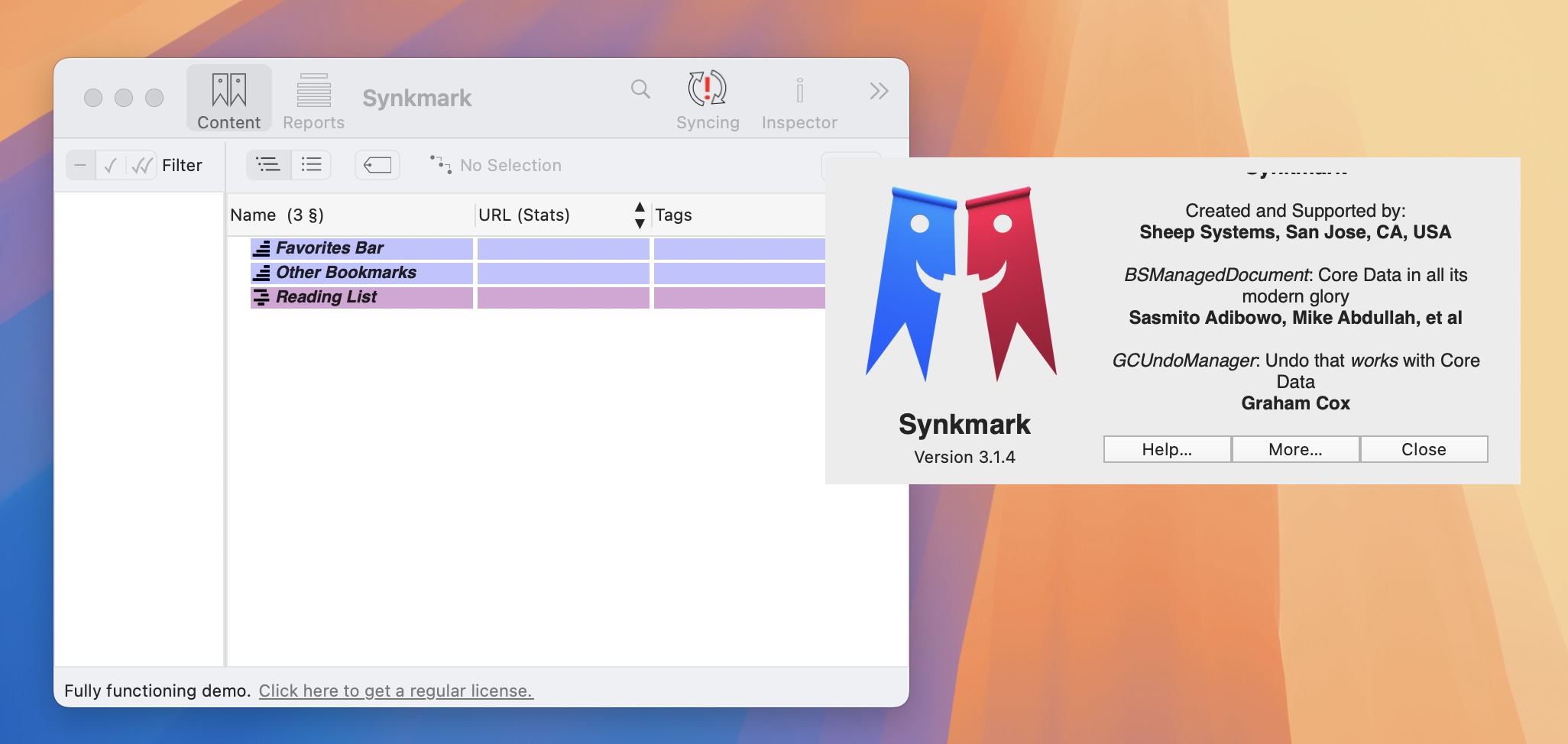Select the Reading List row

538,297
